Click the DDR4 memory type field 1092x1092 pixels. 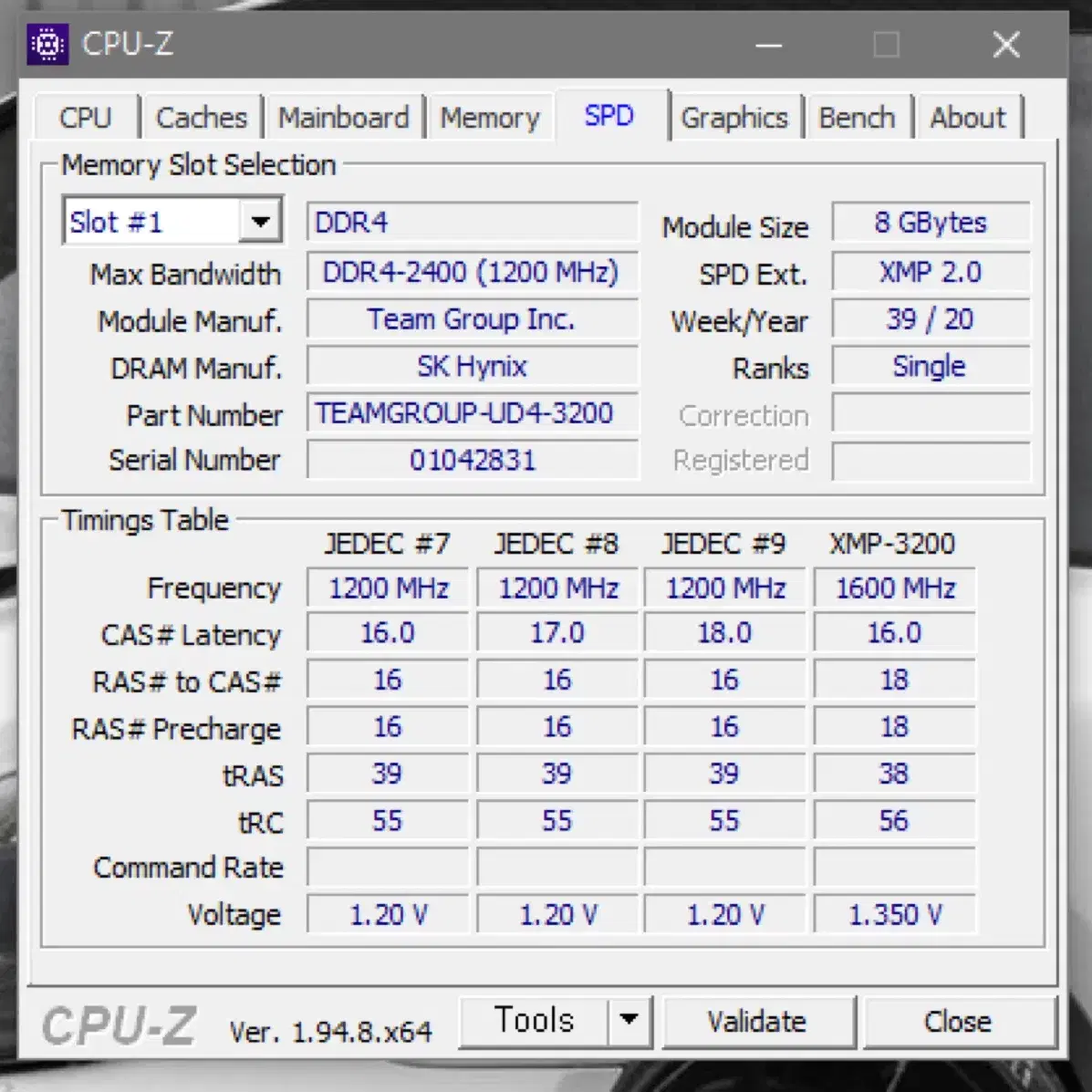[x=473, y=223]
